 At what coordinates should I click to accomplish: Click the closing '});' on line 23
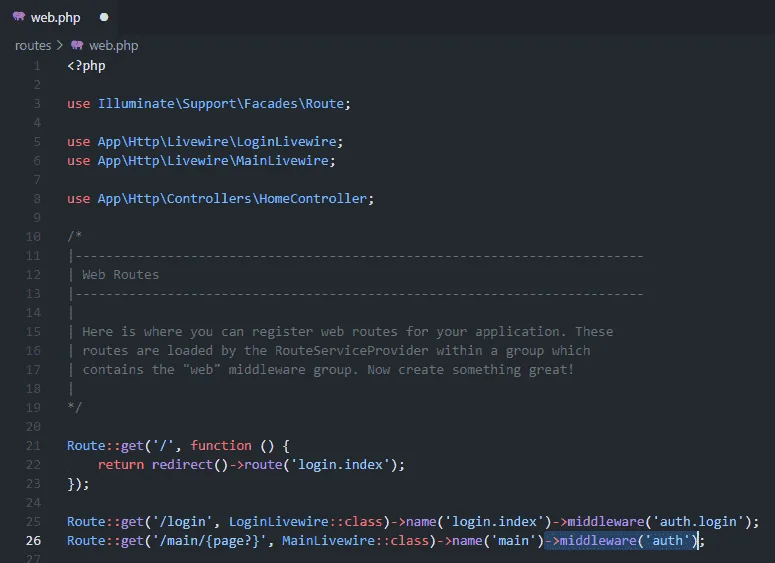78,484
